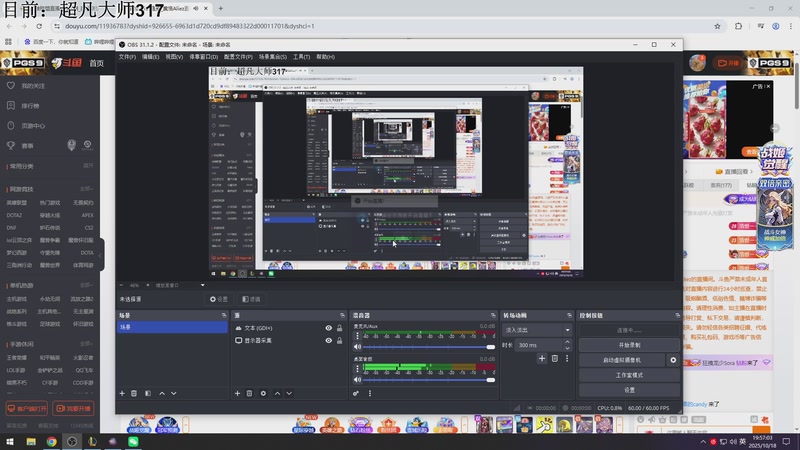Delete the selected scene via trash icon
800x450 pixels.
(x=134, y=393)
